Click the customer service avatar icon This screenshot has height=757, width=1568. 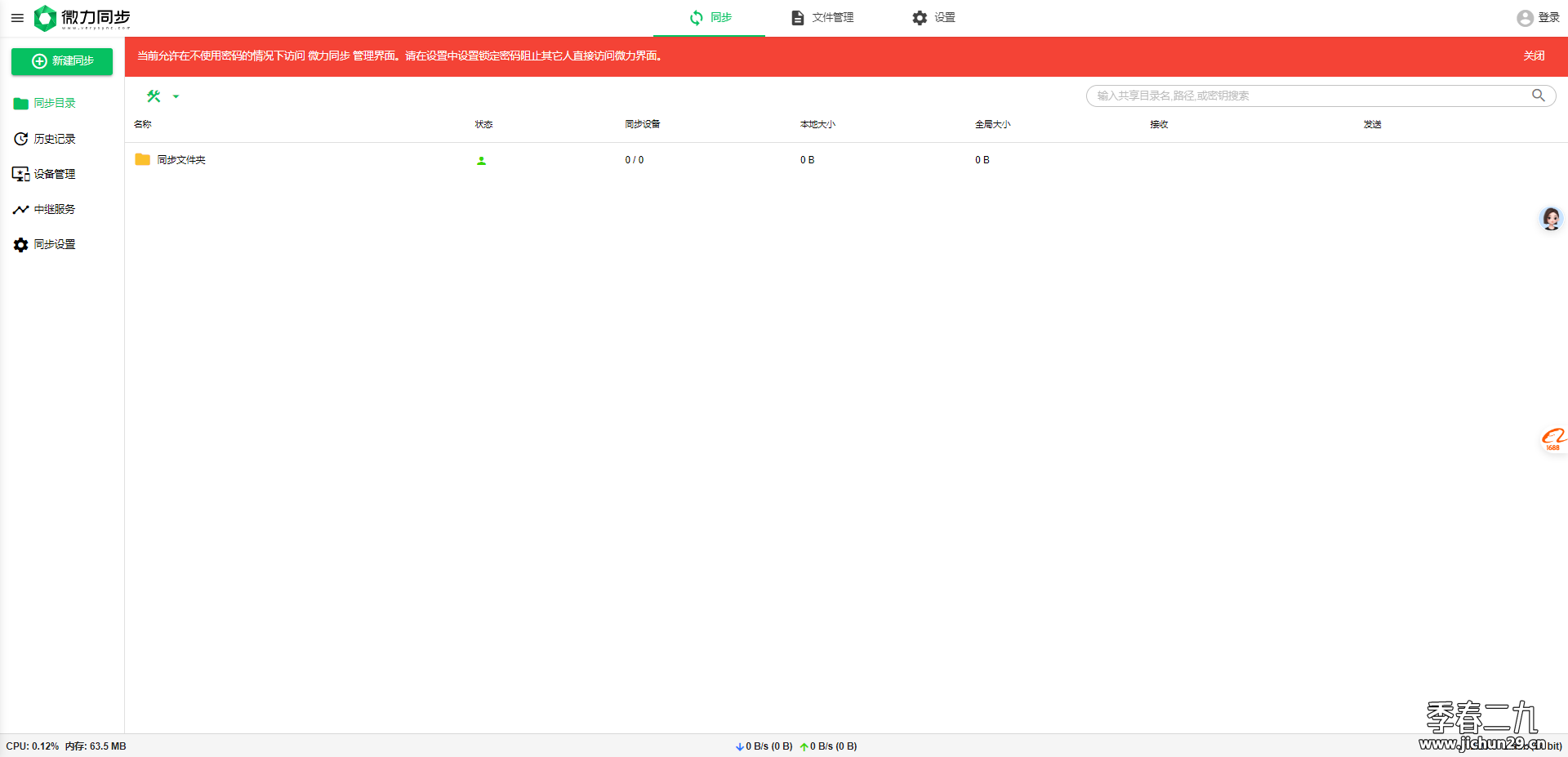coord(1551,218)
